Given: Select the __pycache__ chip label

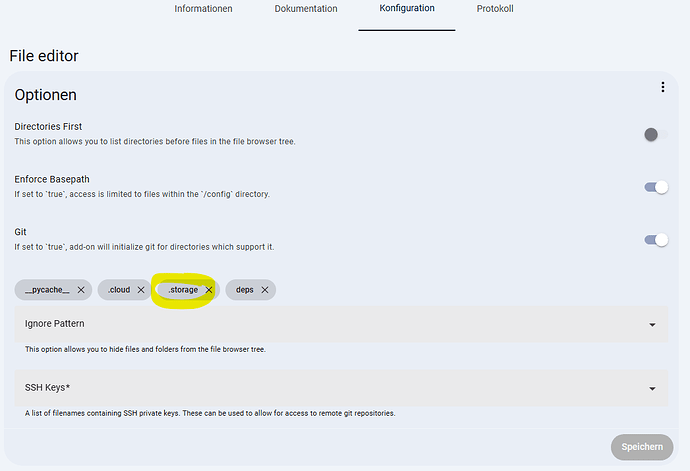Looking at the screenshot, I should click(x=47, y=290).
